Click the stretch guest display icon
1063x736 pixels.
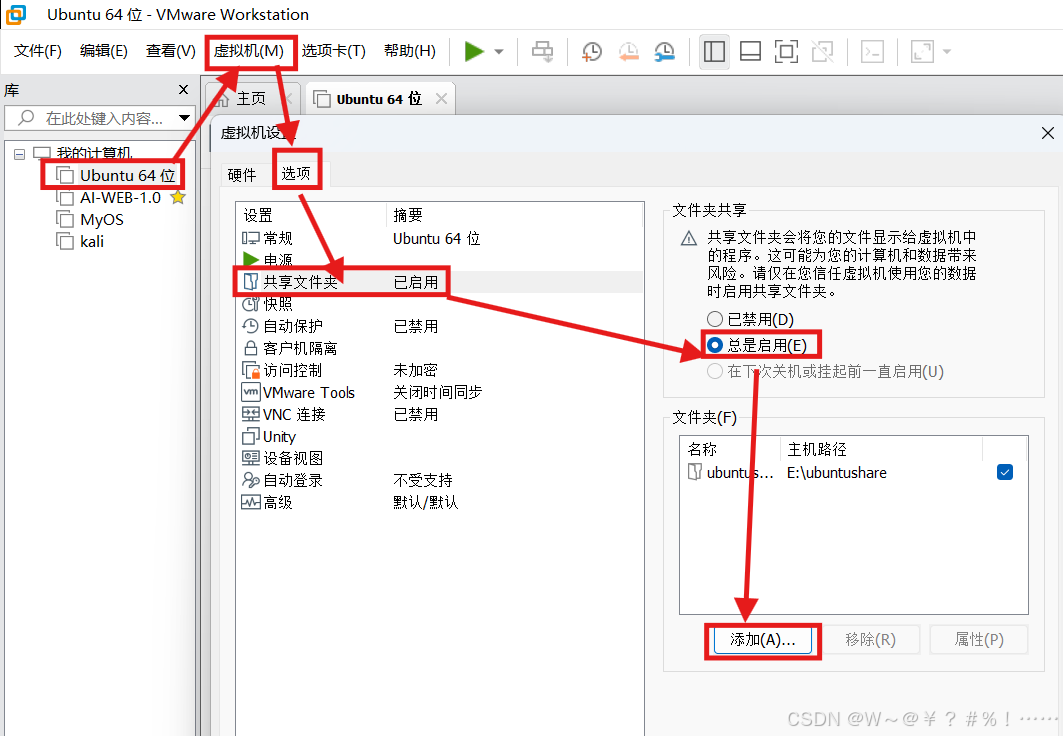[x=922, y=52]
